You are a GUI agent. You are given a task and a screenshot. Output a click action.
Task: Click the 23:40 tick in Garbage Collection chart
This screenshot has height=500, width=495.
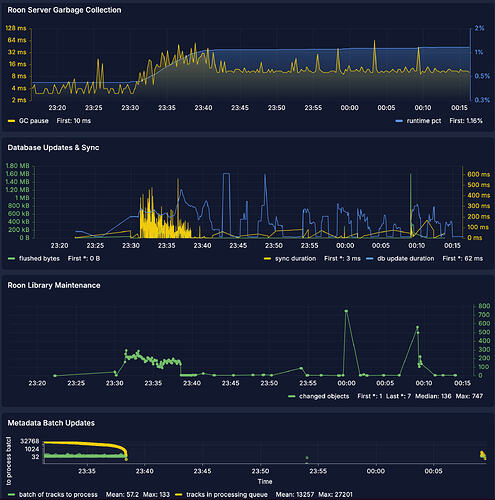(x=203, y=108)
